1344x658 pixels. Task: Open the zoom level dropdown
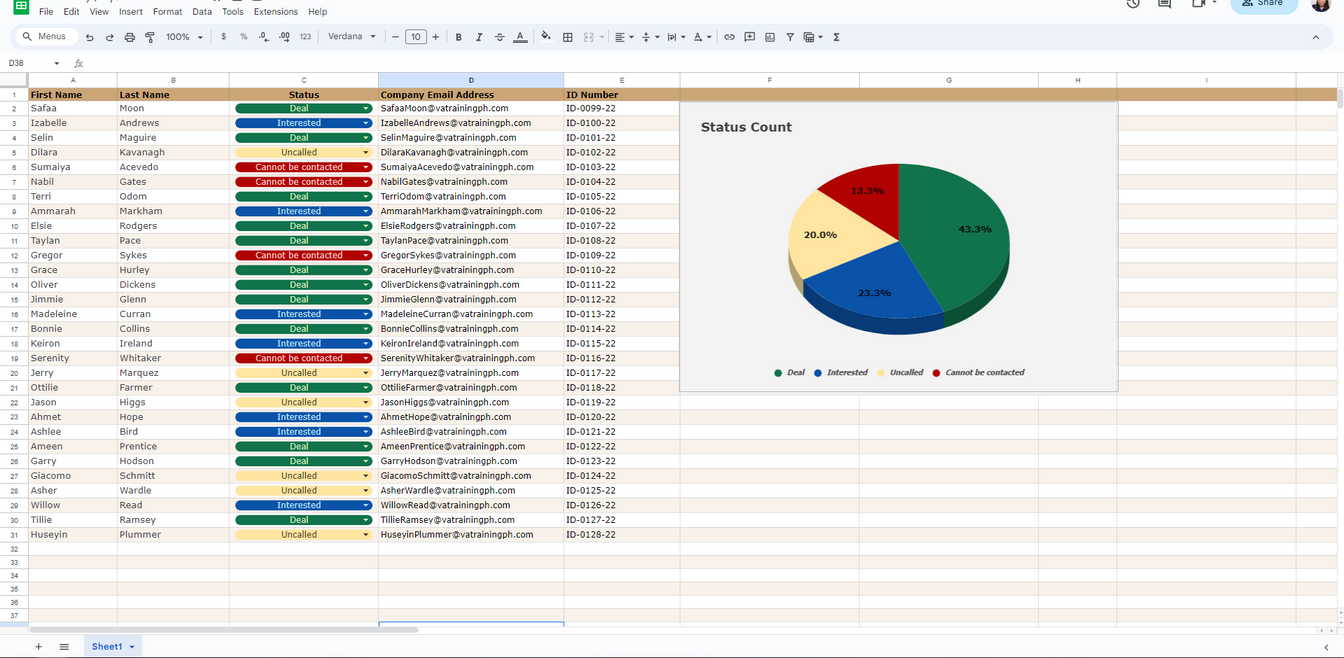coord(184,37)
